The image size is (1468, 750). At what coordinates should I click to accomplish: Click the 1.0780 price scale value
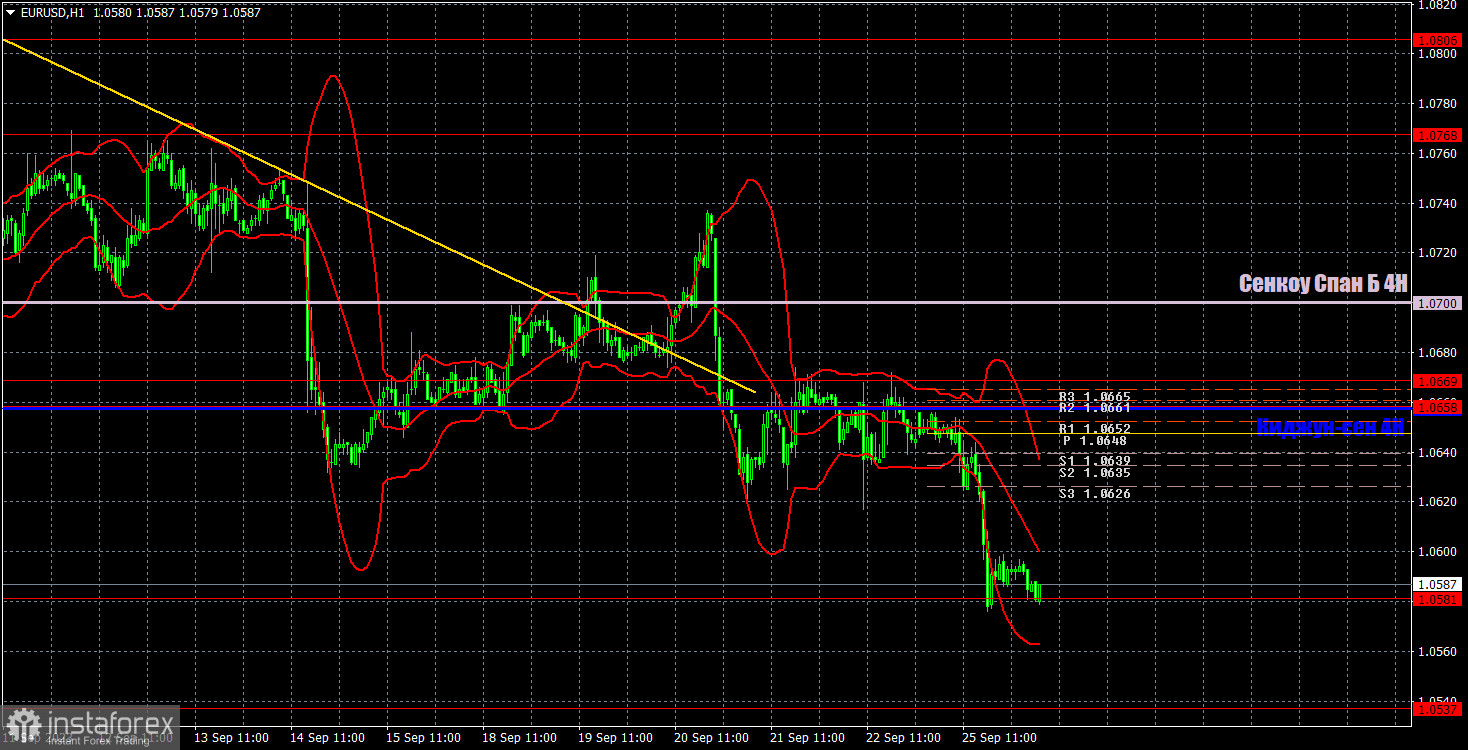coord(1439,104)
